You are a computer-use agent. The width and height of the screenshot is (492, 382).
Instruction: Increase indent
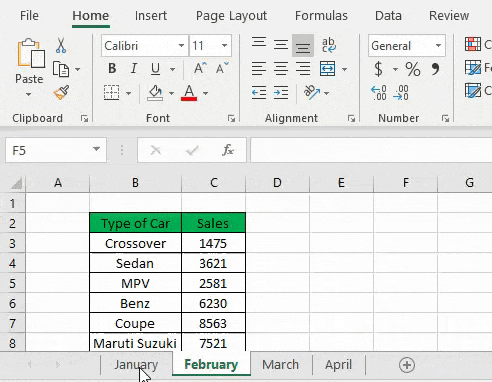click(x=281, y=93)
